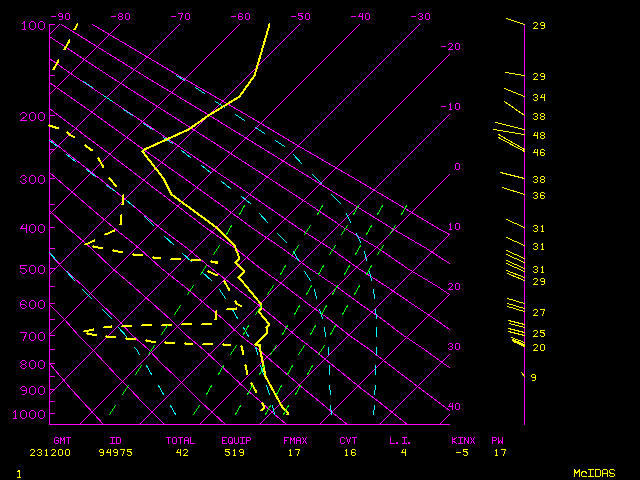Select the -90 temperature label at top
640x480 pixels.
point(60,17)
